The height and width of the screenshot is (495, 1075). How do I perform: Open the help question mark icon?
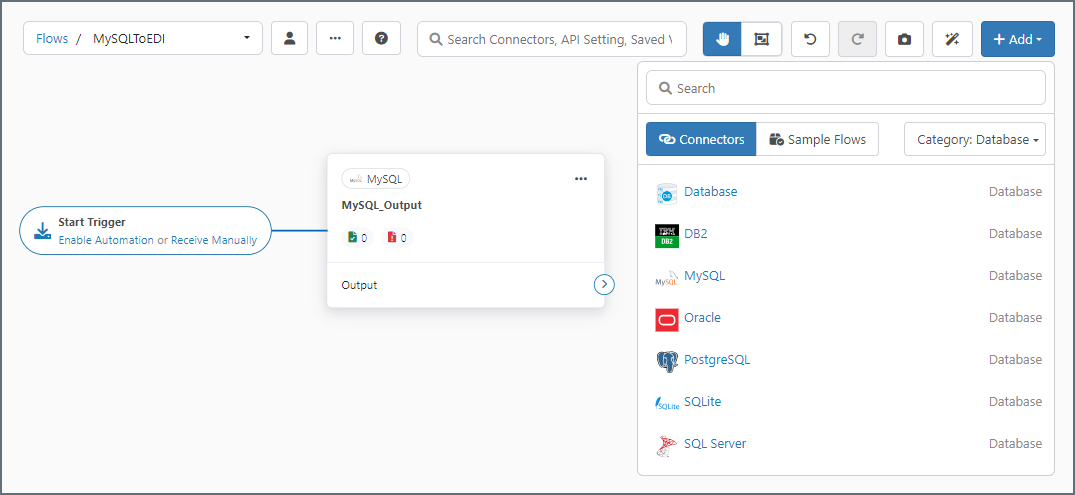pos(381,39)
